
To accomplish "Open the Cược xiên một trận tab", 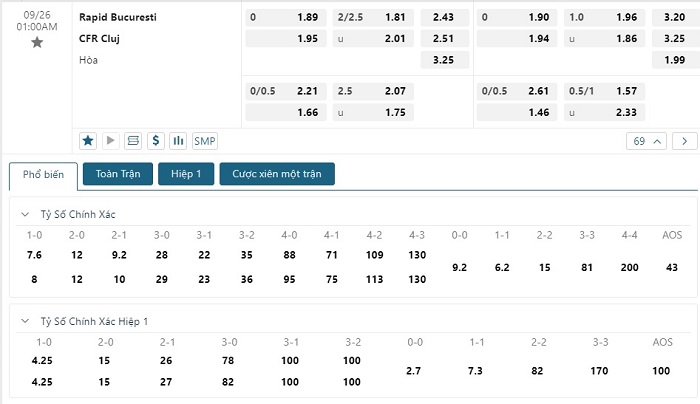I will [x=277, y=174].
